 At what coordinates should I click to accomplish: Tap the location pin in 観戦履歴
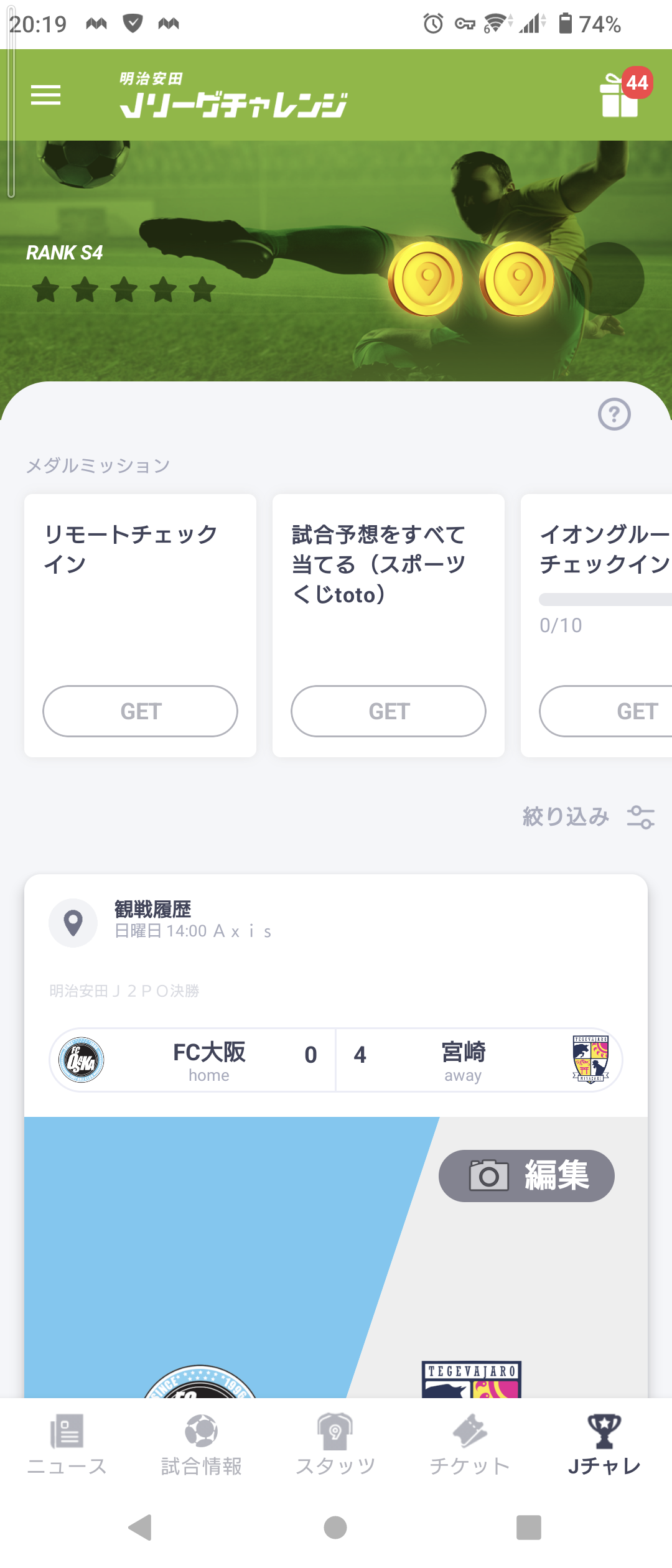tap(73, 923)
